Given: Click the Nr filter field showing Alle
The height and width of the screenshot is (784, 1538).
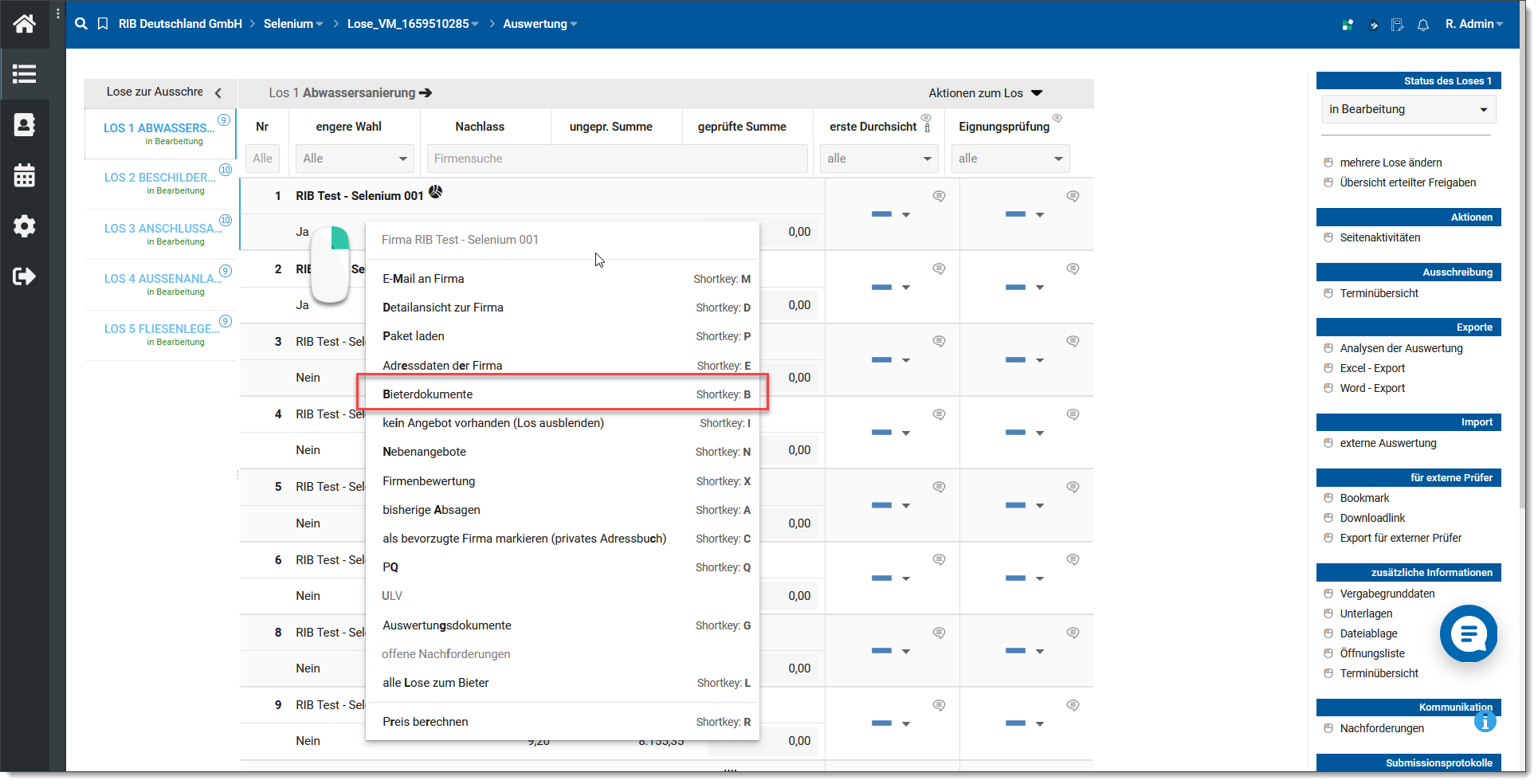Looking at the screenshot, I should [263, 159].
